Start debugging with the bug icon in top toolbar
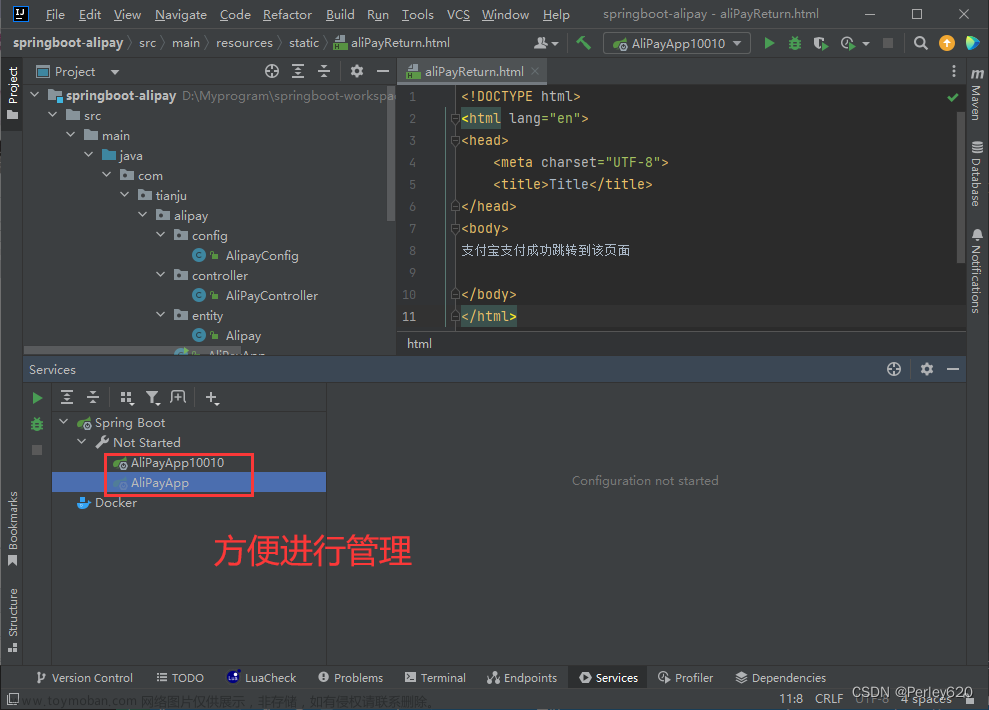The width and height of the screenshot is (989, 710). [x=795, y=43]
